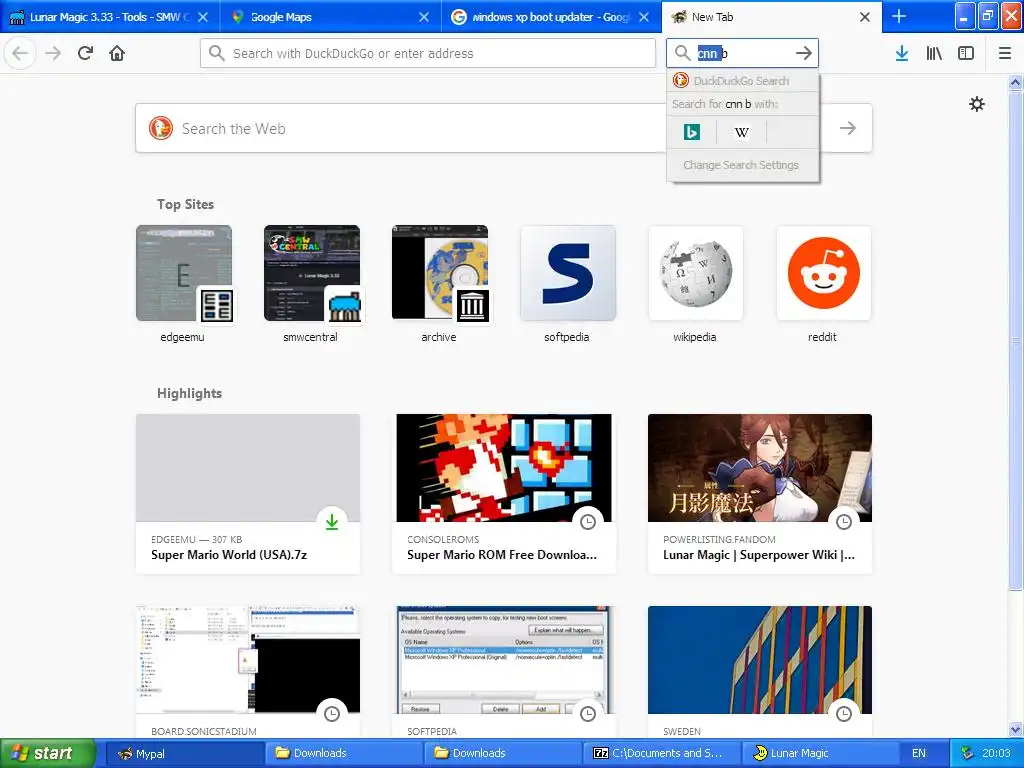
Task: Switch to Mypal taskbar button
Action: [184, 753]
